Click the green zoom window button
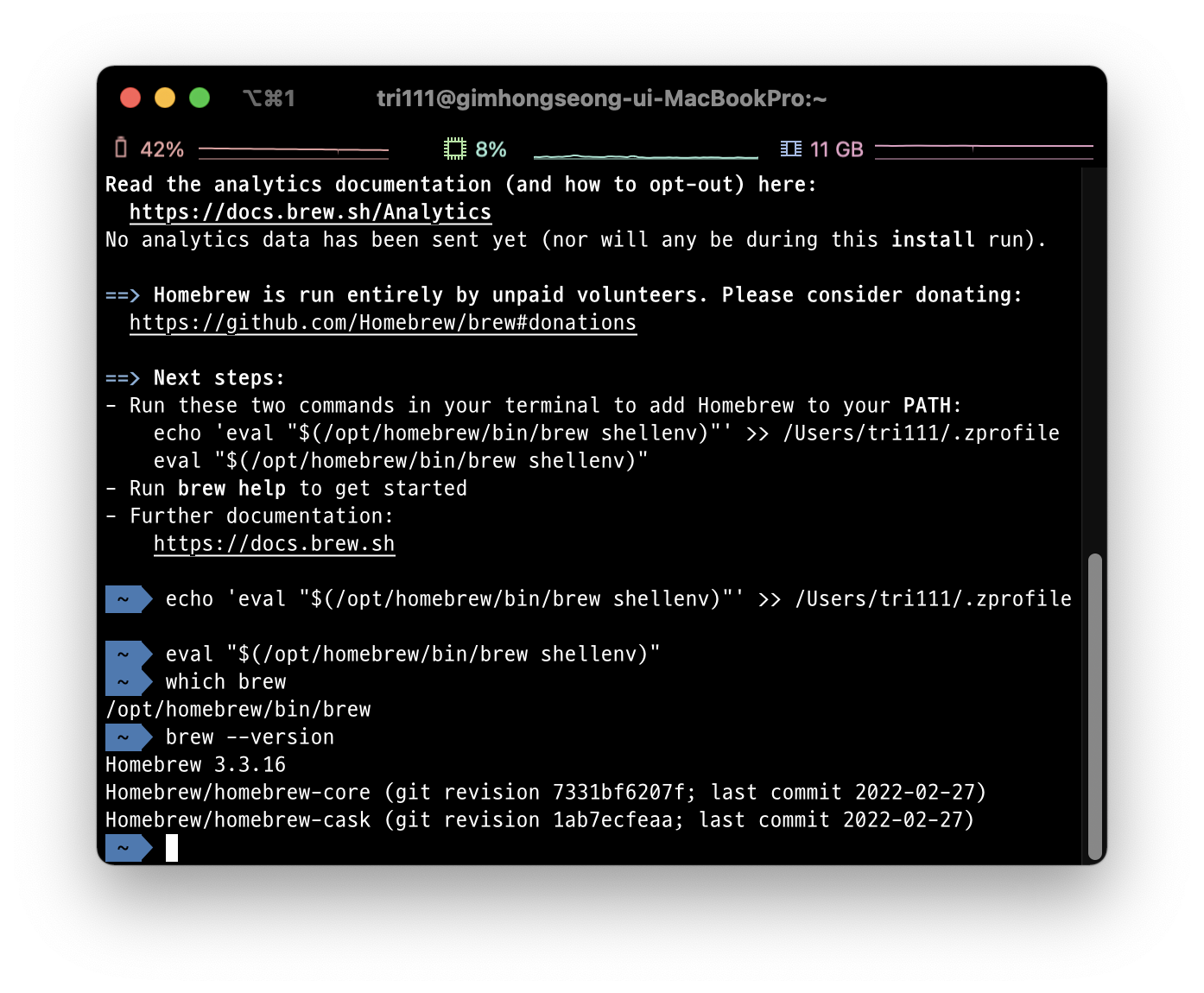This screenshot has width=1204, height=993. click(200, 98)
